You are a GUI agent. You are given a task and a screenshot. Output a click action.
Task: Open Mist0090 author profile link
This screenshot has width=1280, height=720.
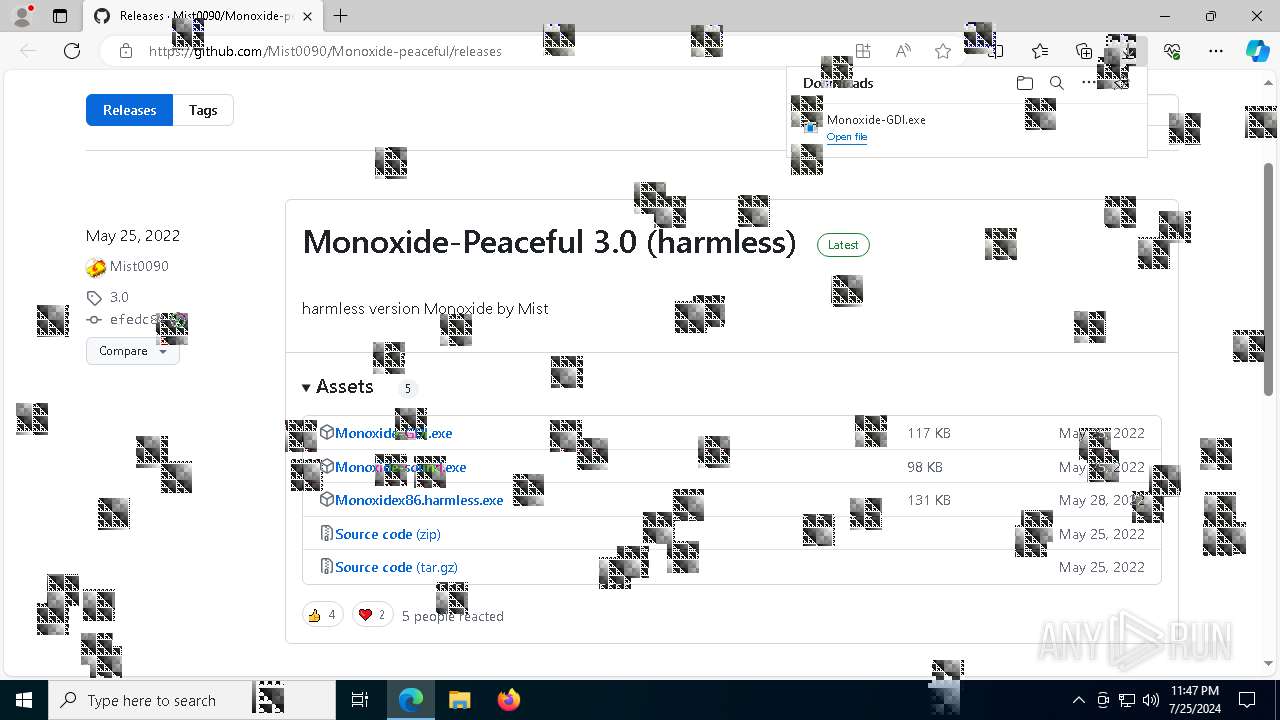139,266
